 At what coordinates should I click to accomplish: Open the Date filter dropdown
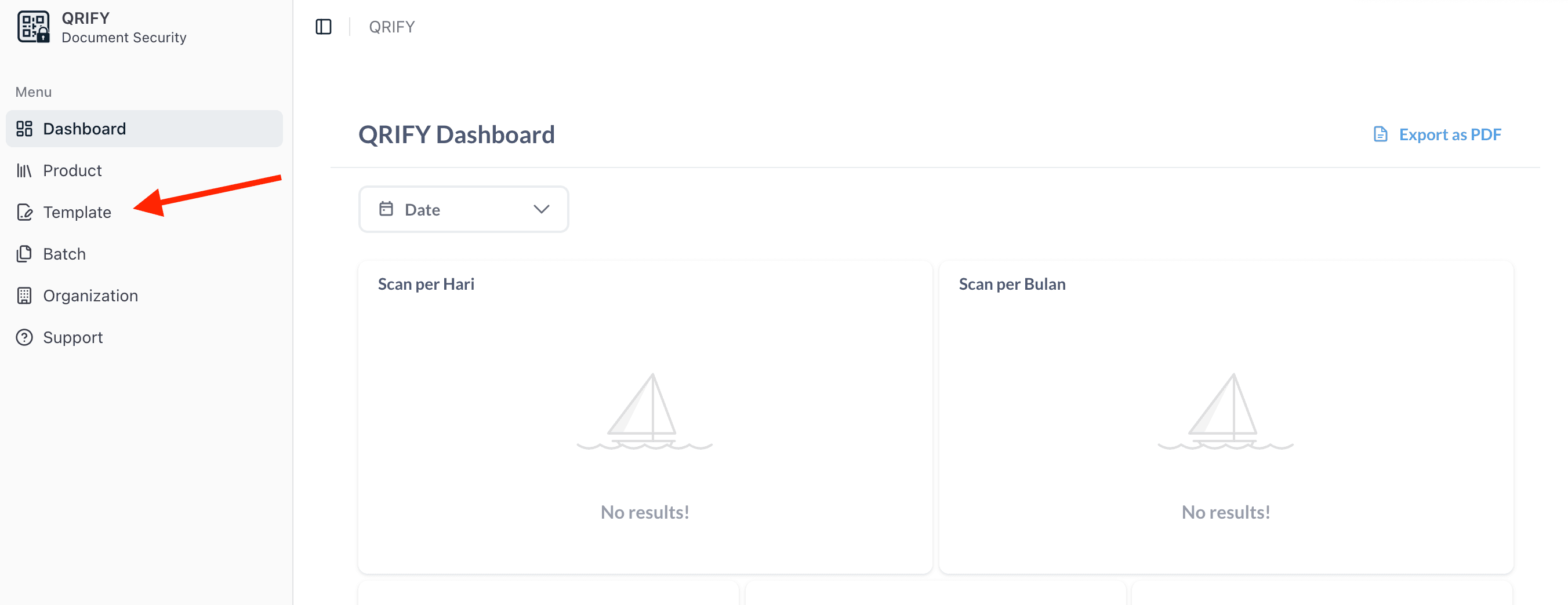(x=463, y=209)
